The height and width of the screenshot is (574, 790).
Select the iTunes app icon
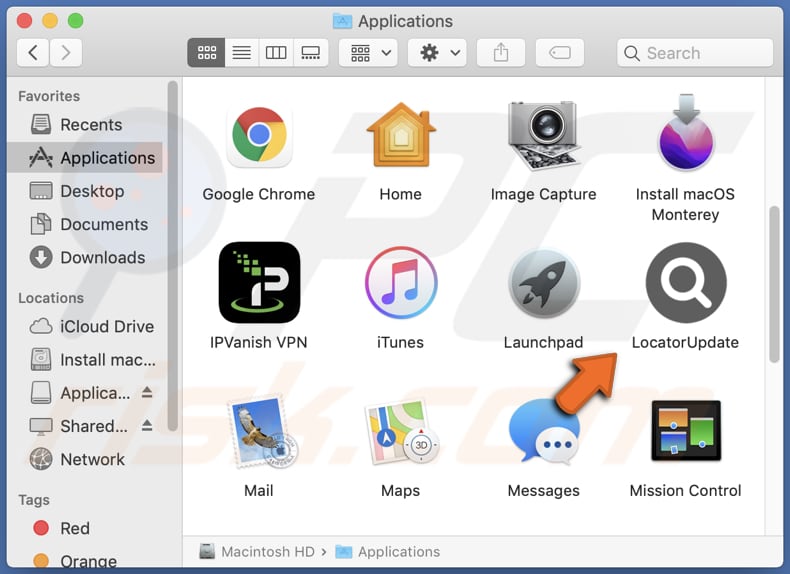[x=401, y=283]
